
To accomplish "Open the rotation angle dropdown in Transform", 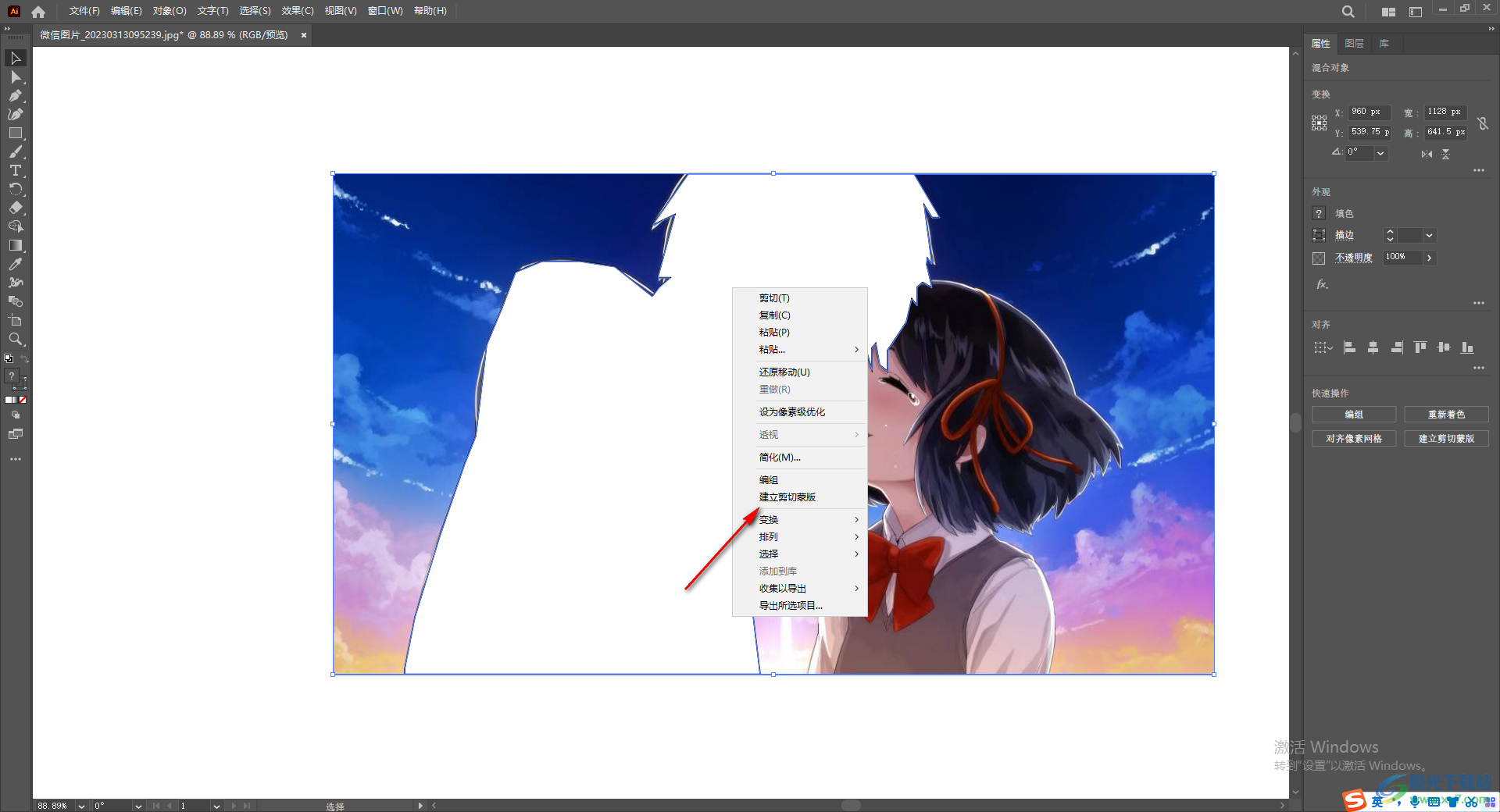I will [1380, 153].
